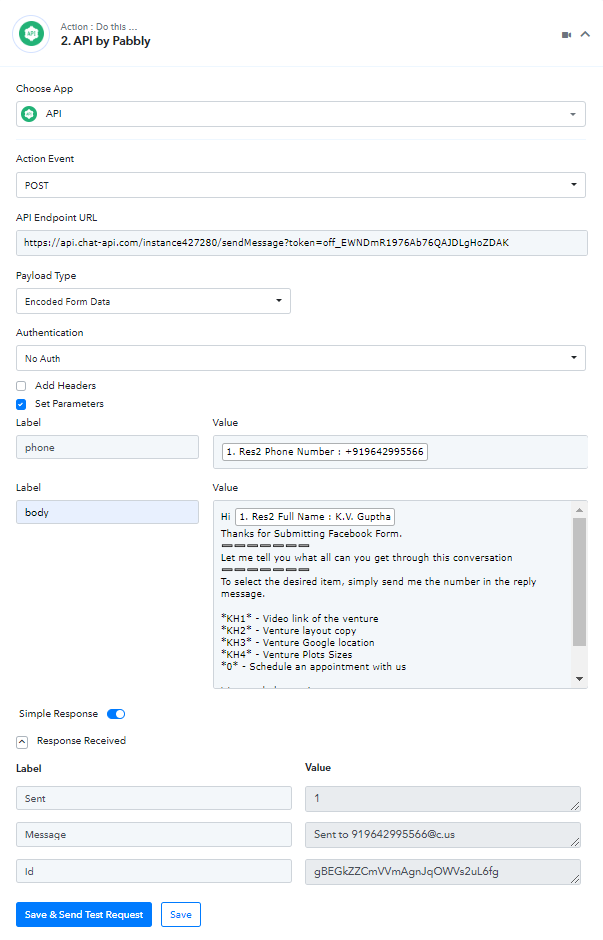603x940 pixels.
Task: Collapse the Response Received section
Action: click(22, 742)
